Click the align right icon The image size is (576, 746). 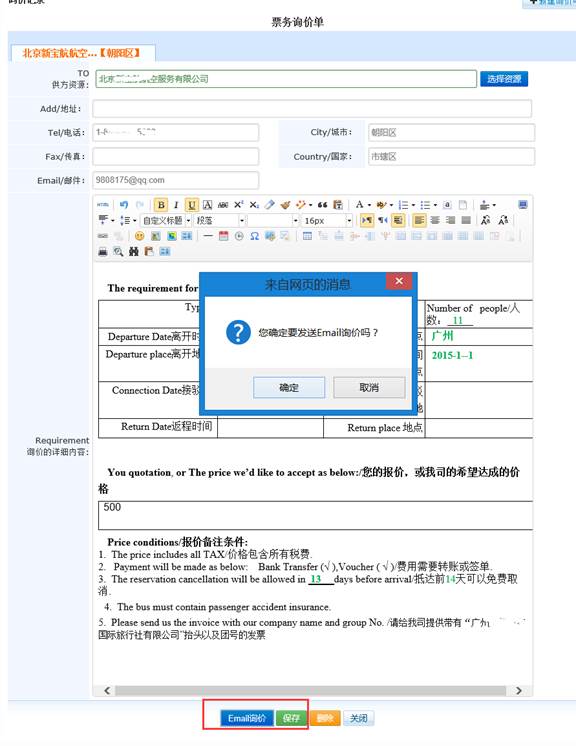(450, 220)
